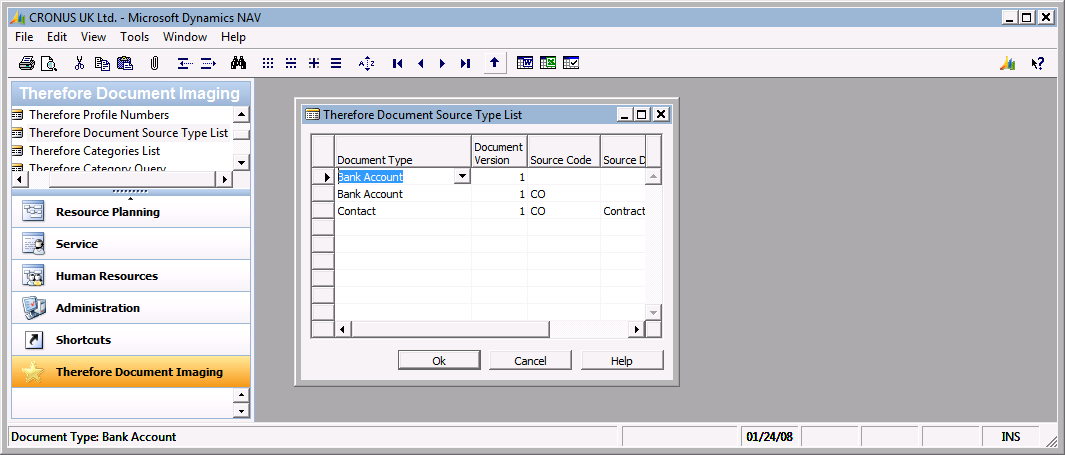Image resolution: width=1065 pixels, height=455 pixels.
Task: Click the left-pointing indent arrow icon
Action: pos(185,63)
